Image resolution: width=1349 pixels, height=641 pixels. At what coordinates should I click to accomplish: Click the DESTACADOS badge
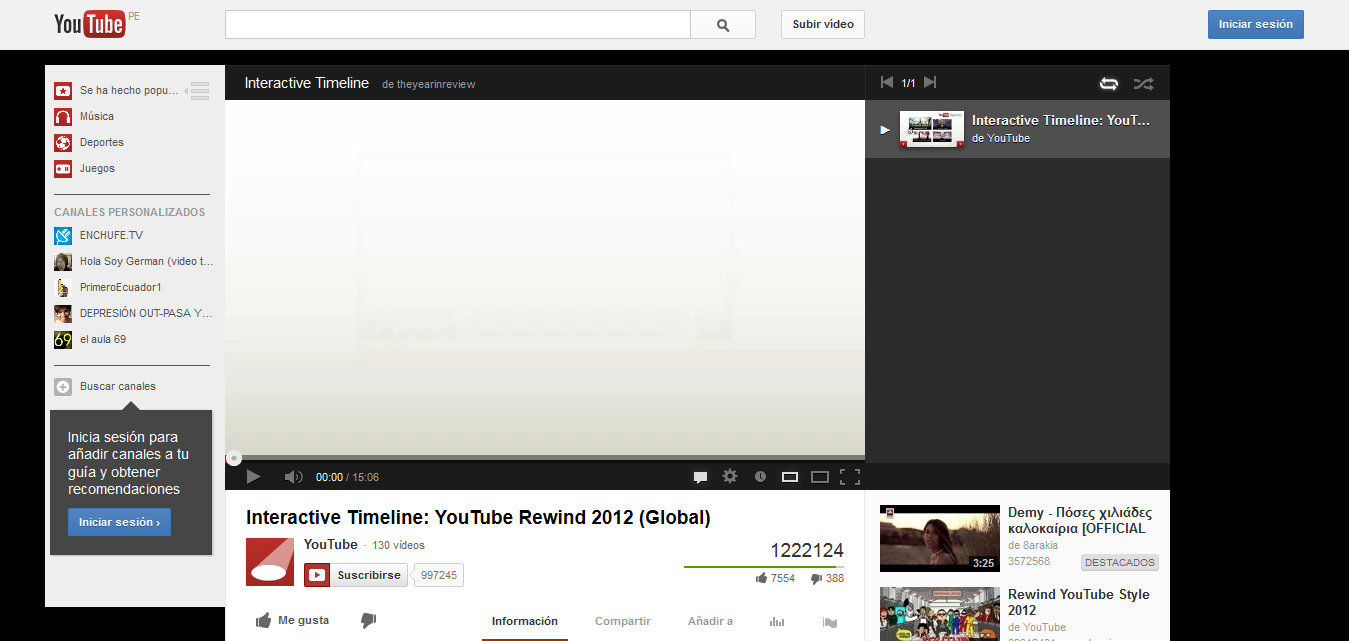pos(1120,563)
